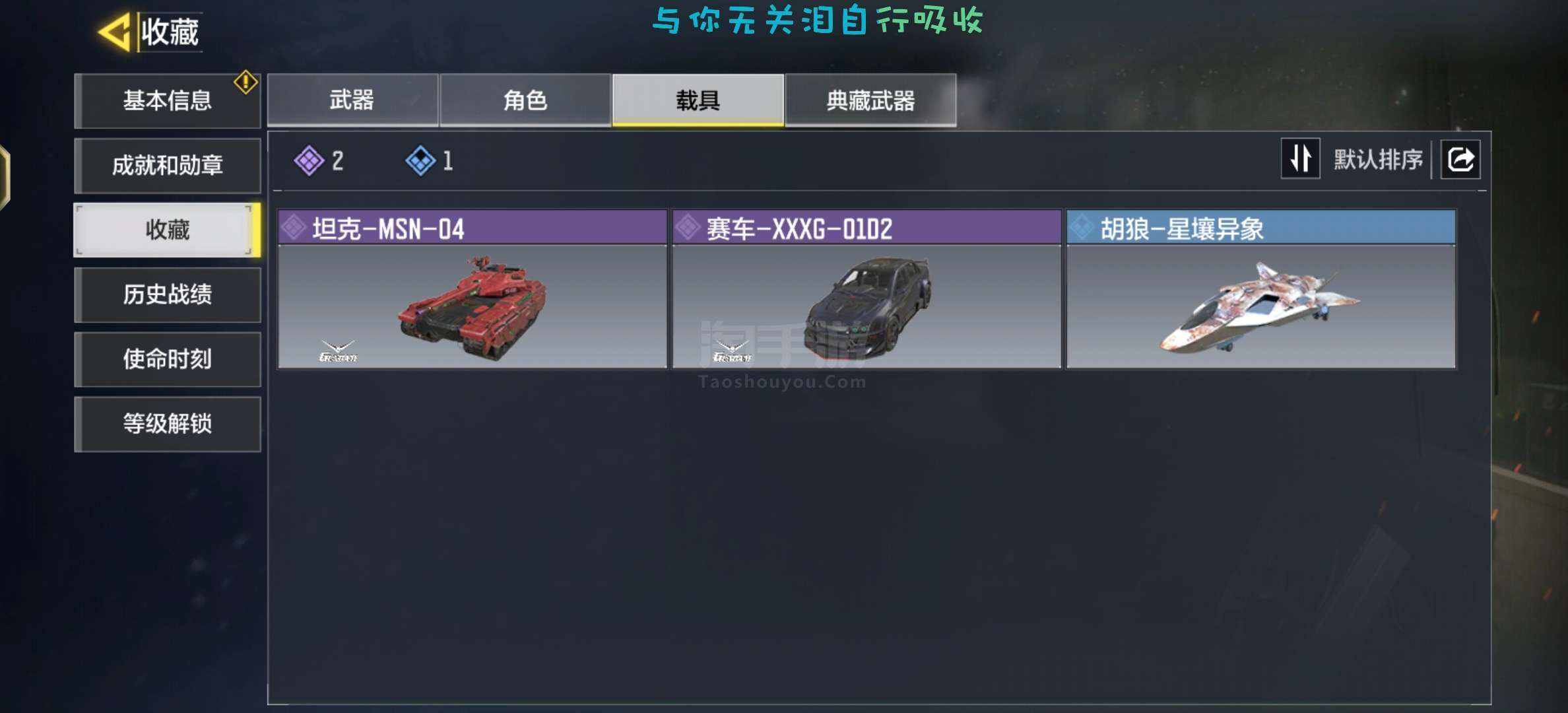Click the sort order arrows icon
This screenshot has height=713, width=1568.
[x=1301, y=158]
